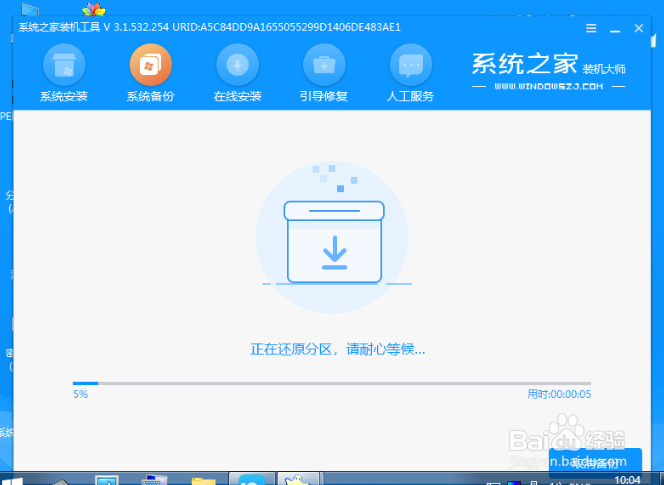Open the Windows Start button
This screenshot has height=485, width=664.
pyautogui.click(x=12, y=479)
